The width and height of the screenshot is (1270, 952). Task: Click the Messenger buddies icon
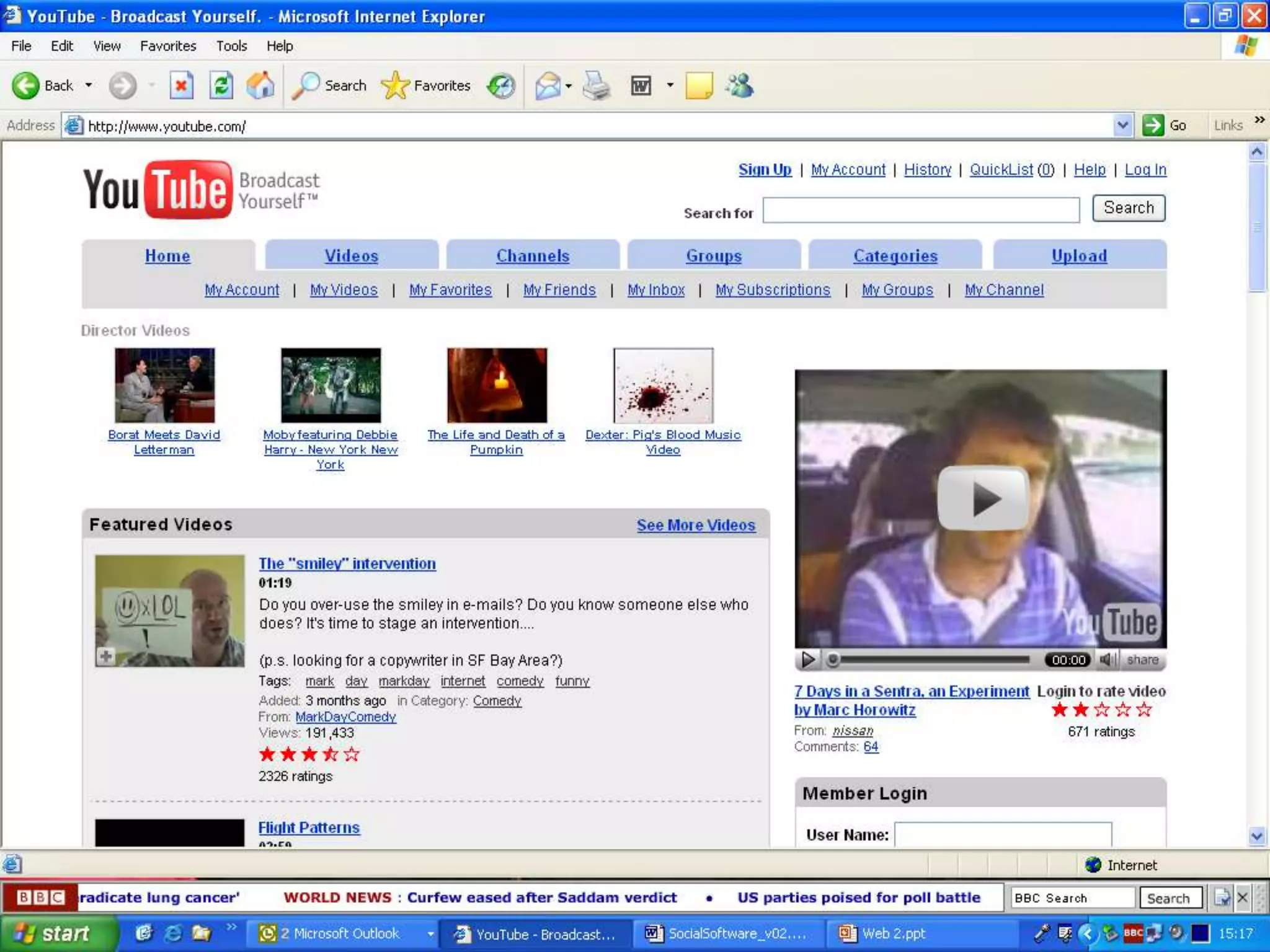tap(740, 86)
